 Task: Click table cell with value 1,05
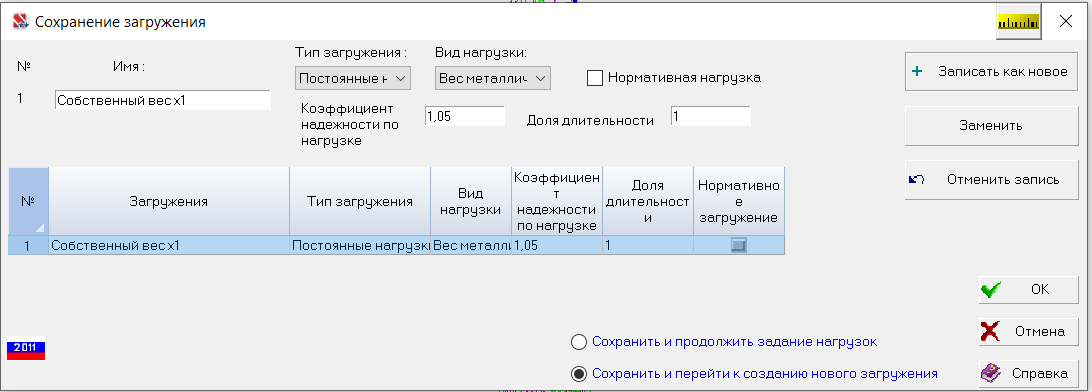[556, 245]
